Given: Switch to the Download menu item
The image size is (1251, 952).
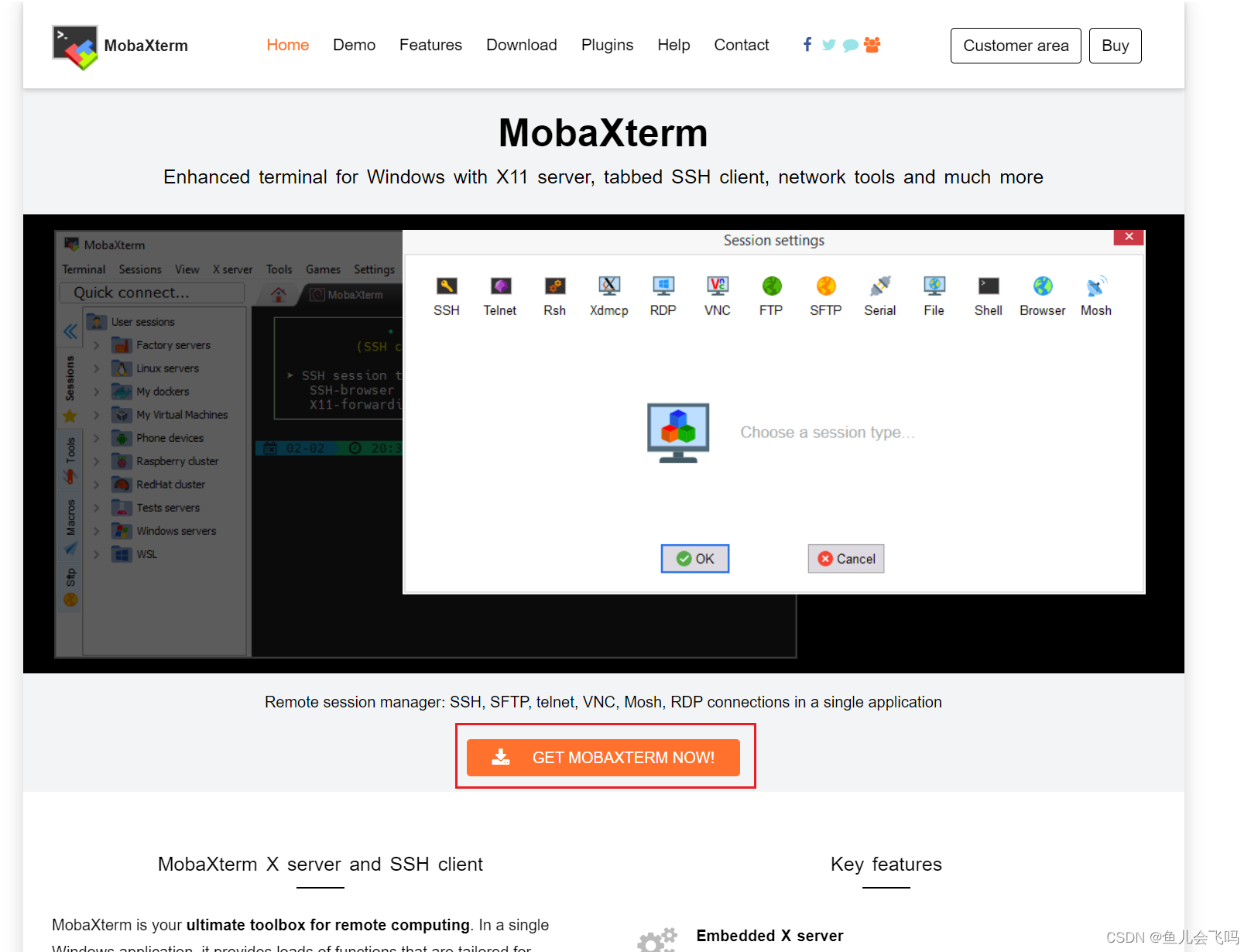Looking at the screenshot, I should pos(521,45).
